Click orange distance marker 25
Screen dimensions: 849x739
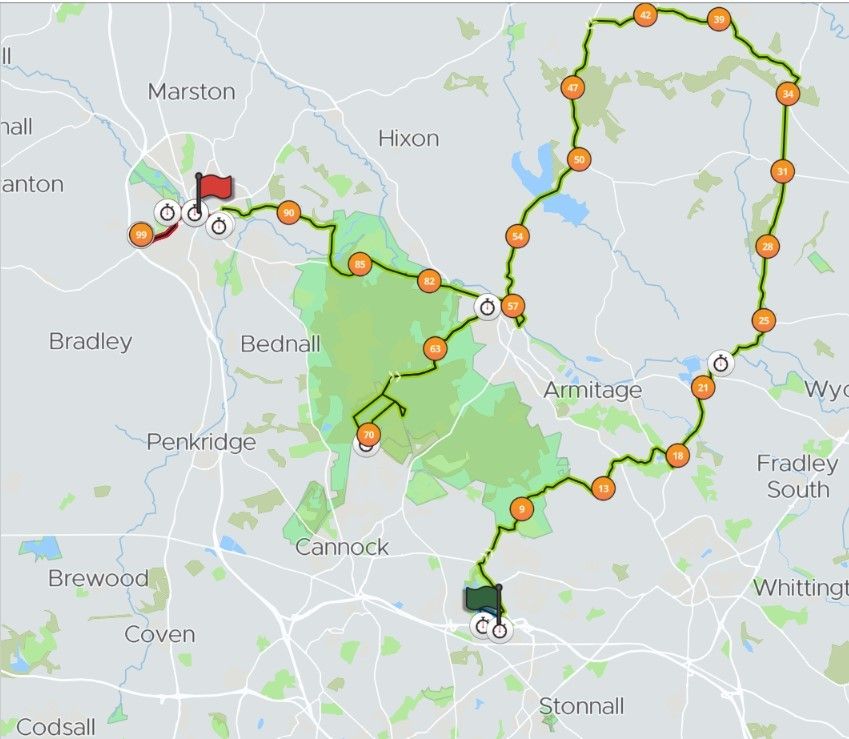(x=764, y=320)
